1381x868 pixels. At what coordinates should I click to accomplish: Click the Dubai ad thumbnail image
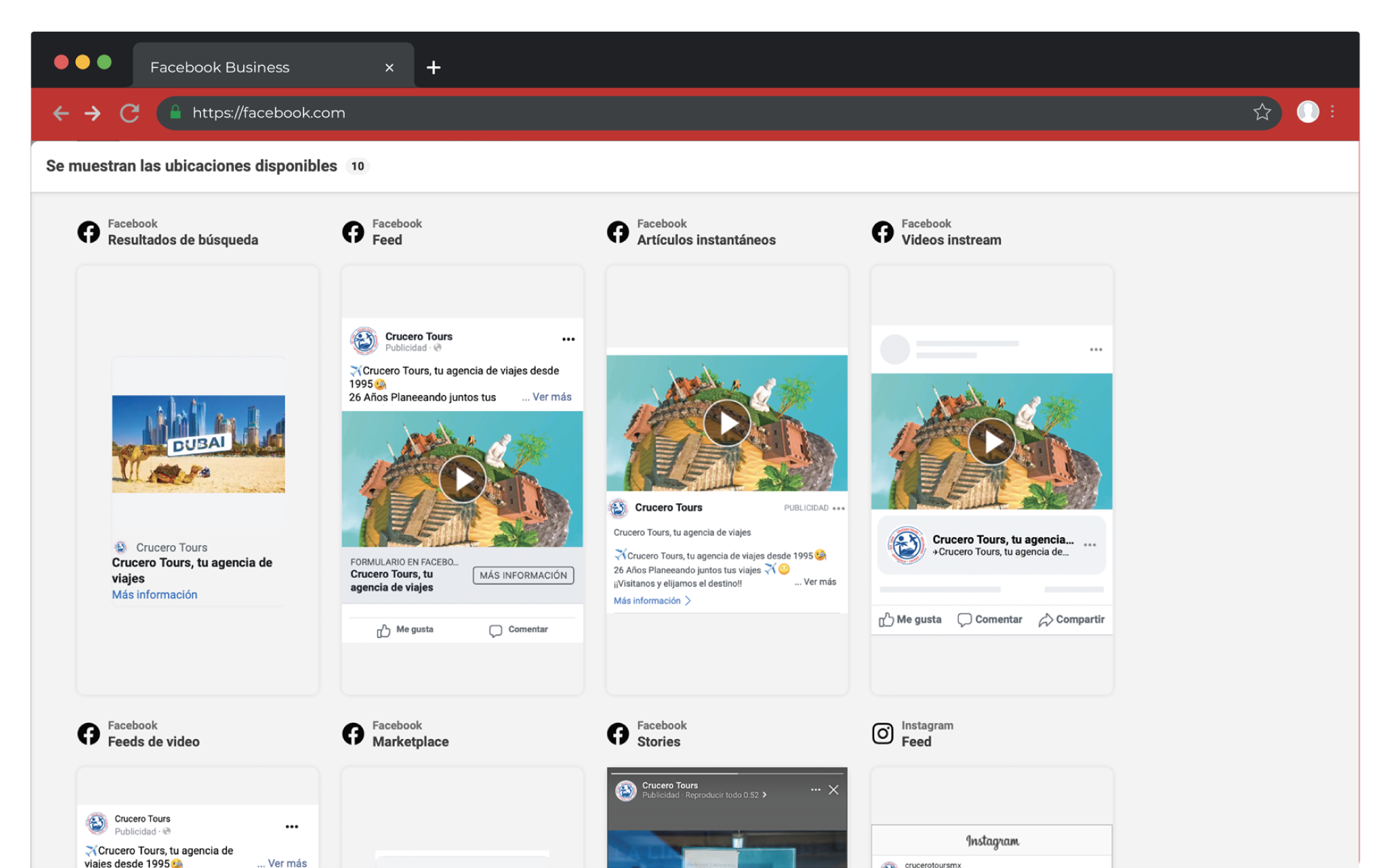tap(198, 443)
